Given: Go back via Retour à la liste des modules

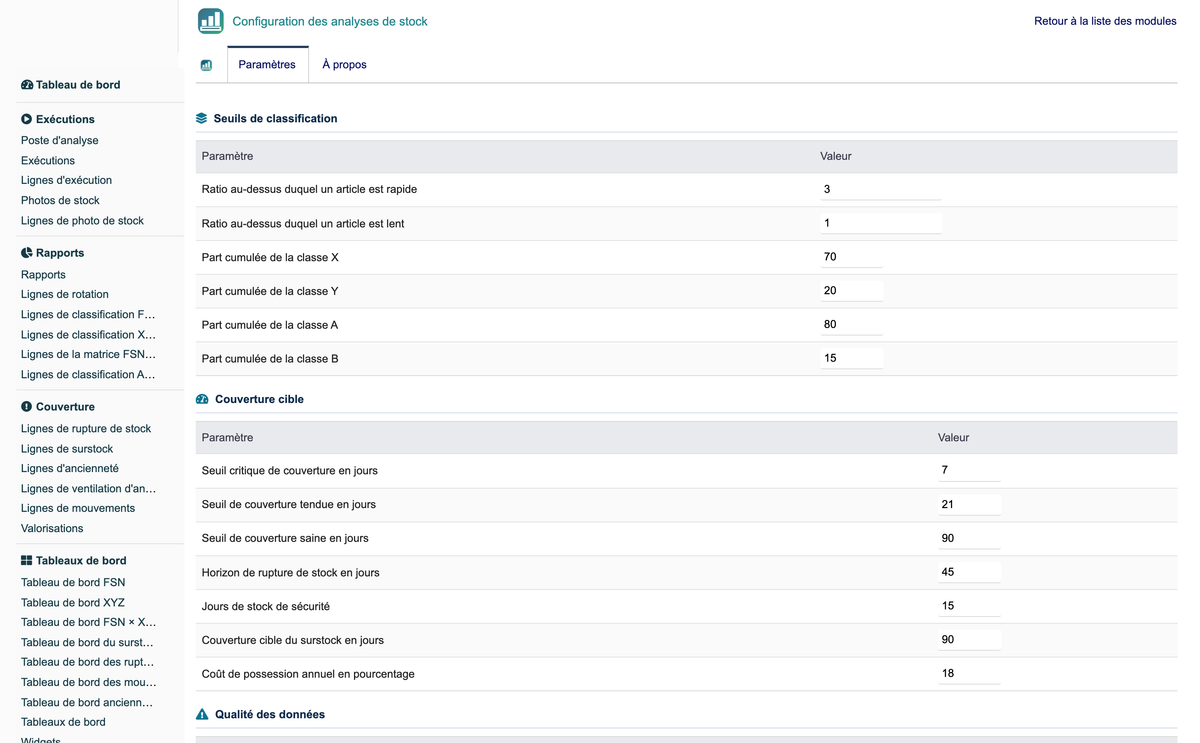Looking at the screenshot, I should (1105, 21).
